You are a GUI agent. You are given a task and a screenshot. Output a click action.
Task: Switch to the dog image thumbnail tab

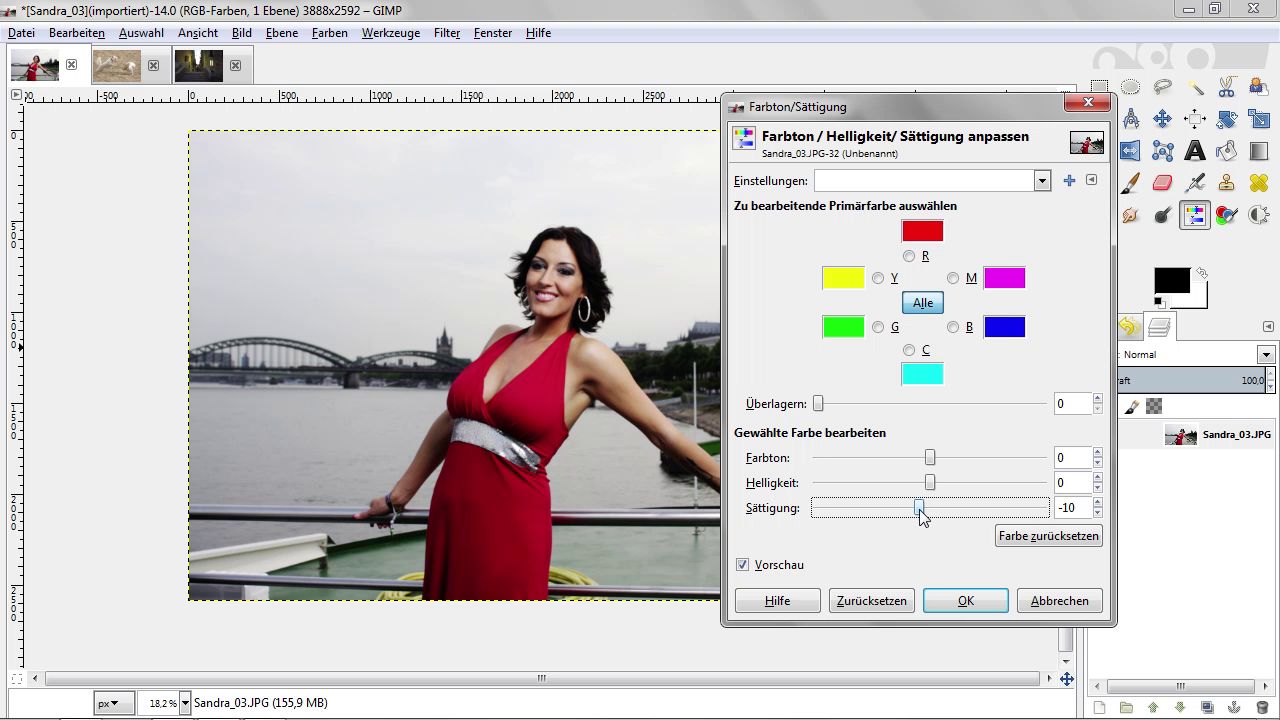pos(117,66)
